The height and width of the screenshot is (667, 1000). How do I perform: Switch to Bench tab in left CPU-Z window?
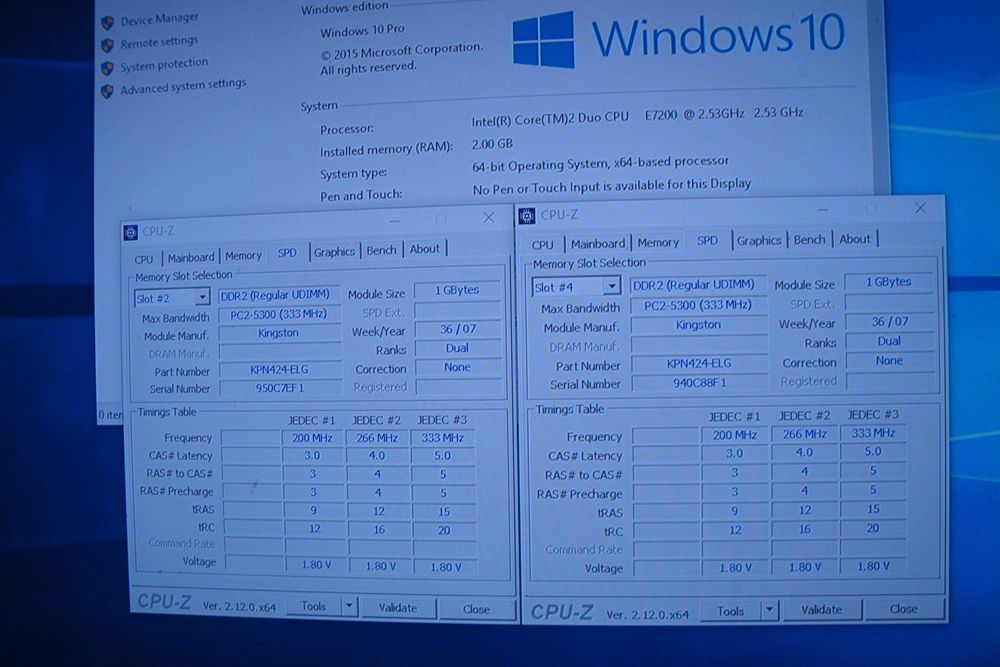381,250
